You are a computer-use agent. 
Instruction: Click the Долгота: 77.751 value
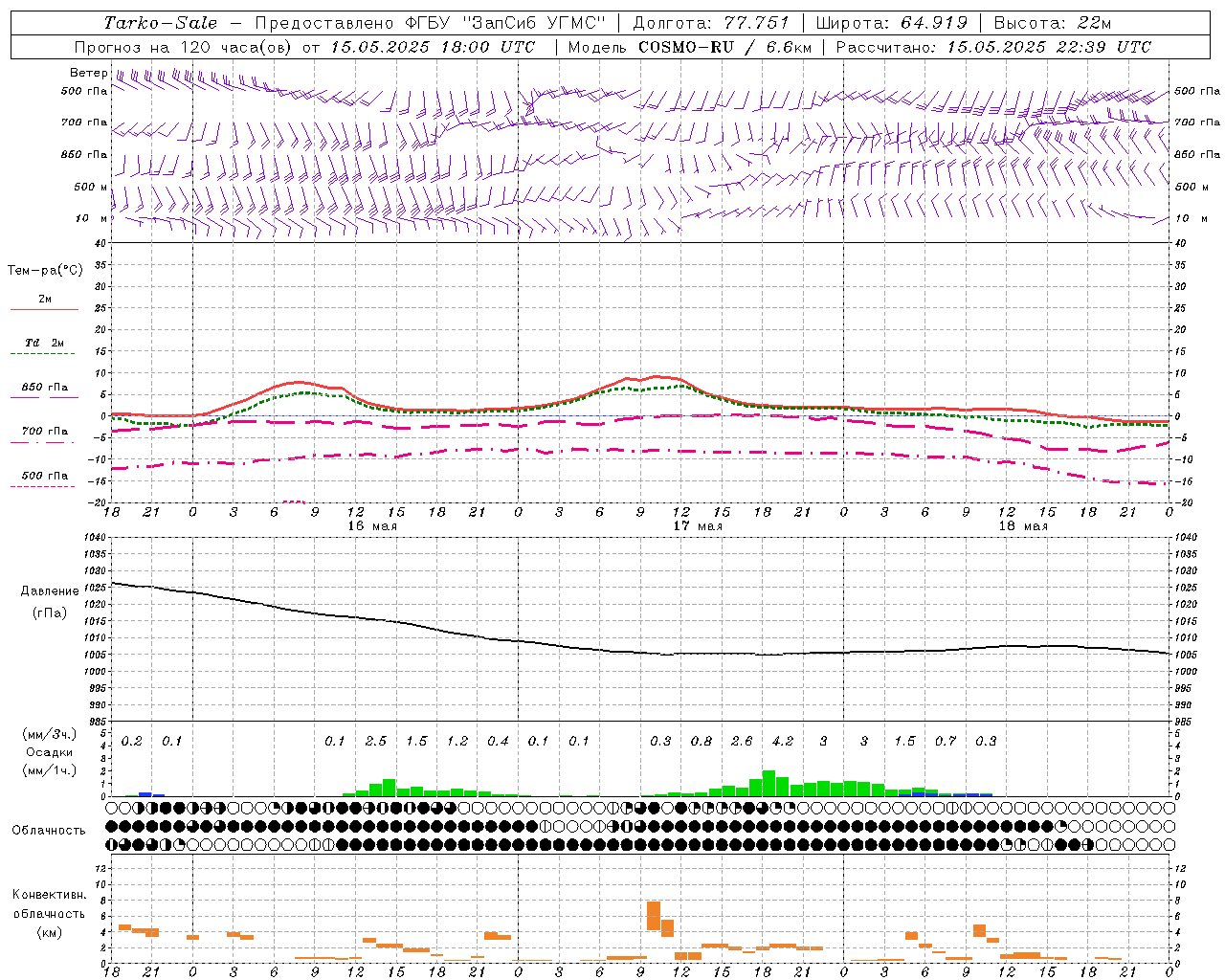pos(711,23)
